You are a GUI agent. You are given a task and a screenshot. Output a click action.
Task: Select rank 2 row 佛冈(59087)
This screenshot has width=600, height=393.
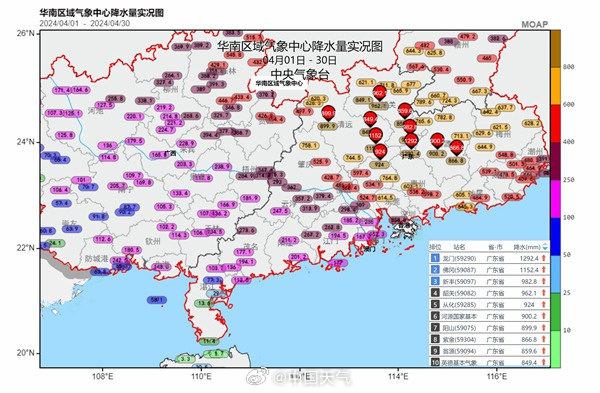489,270
